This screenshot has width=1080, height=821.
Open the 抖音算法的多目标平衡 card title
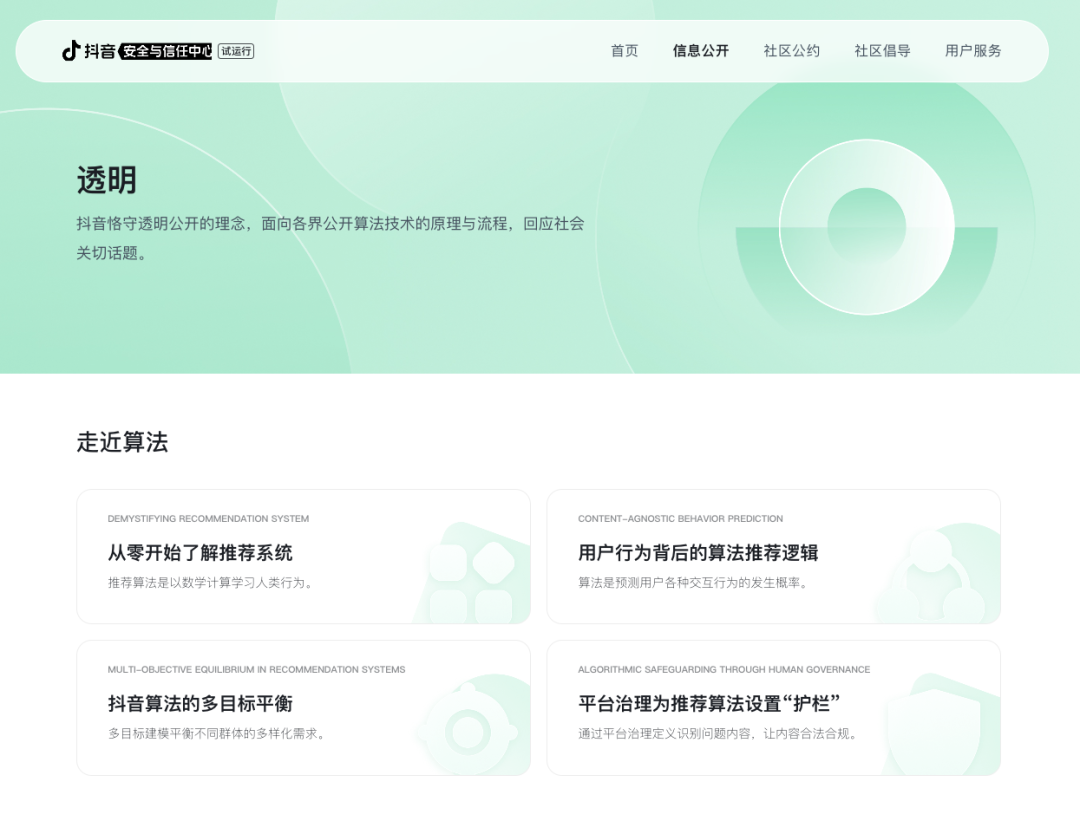200,703
